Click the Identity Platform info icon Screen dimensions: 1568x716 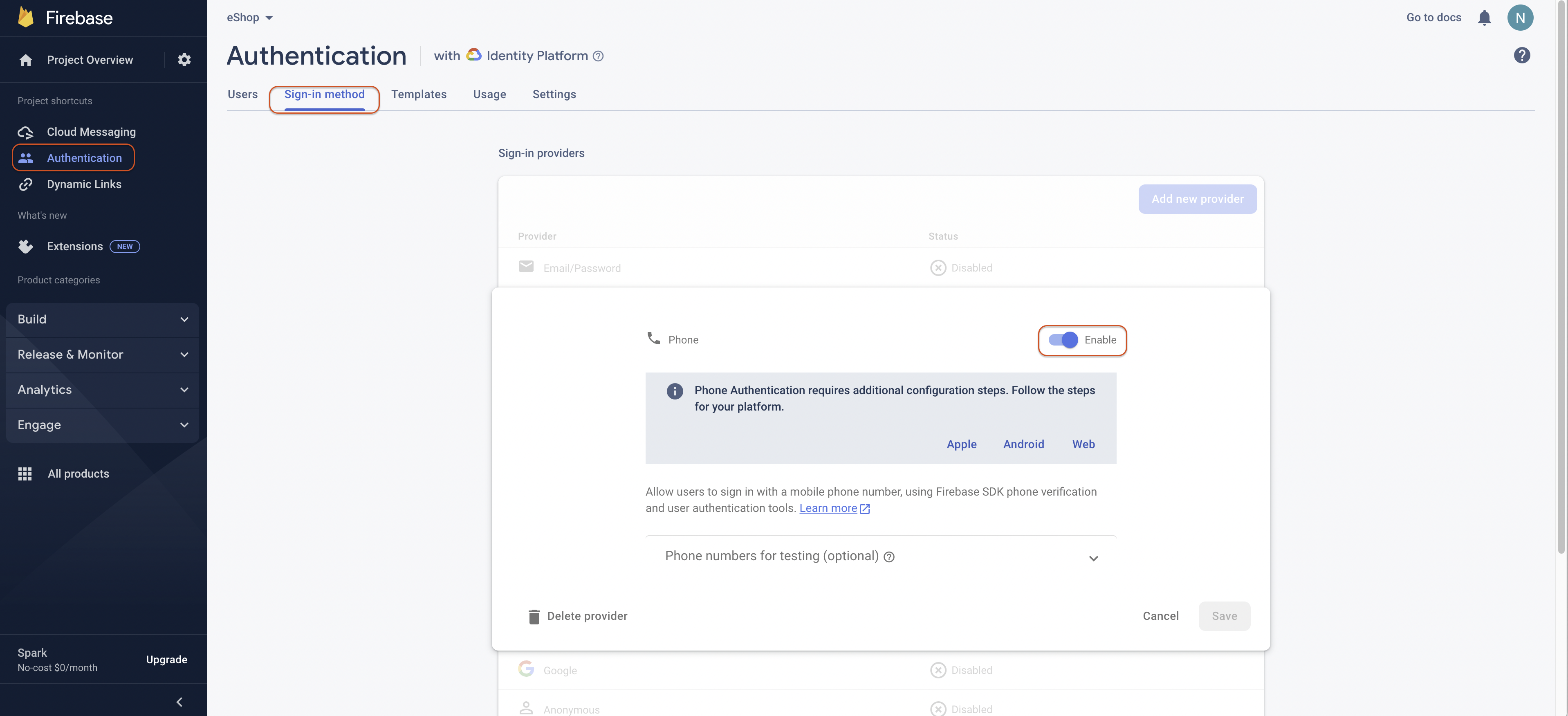point(598,56)
